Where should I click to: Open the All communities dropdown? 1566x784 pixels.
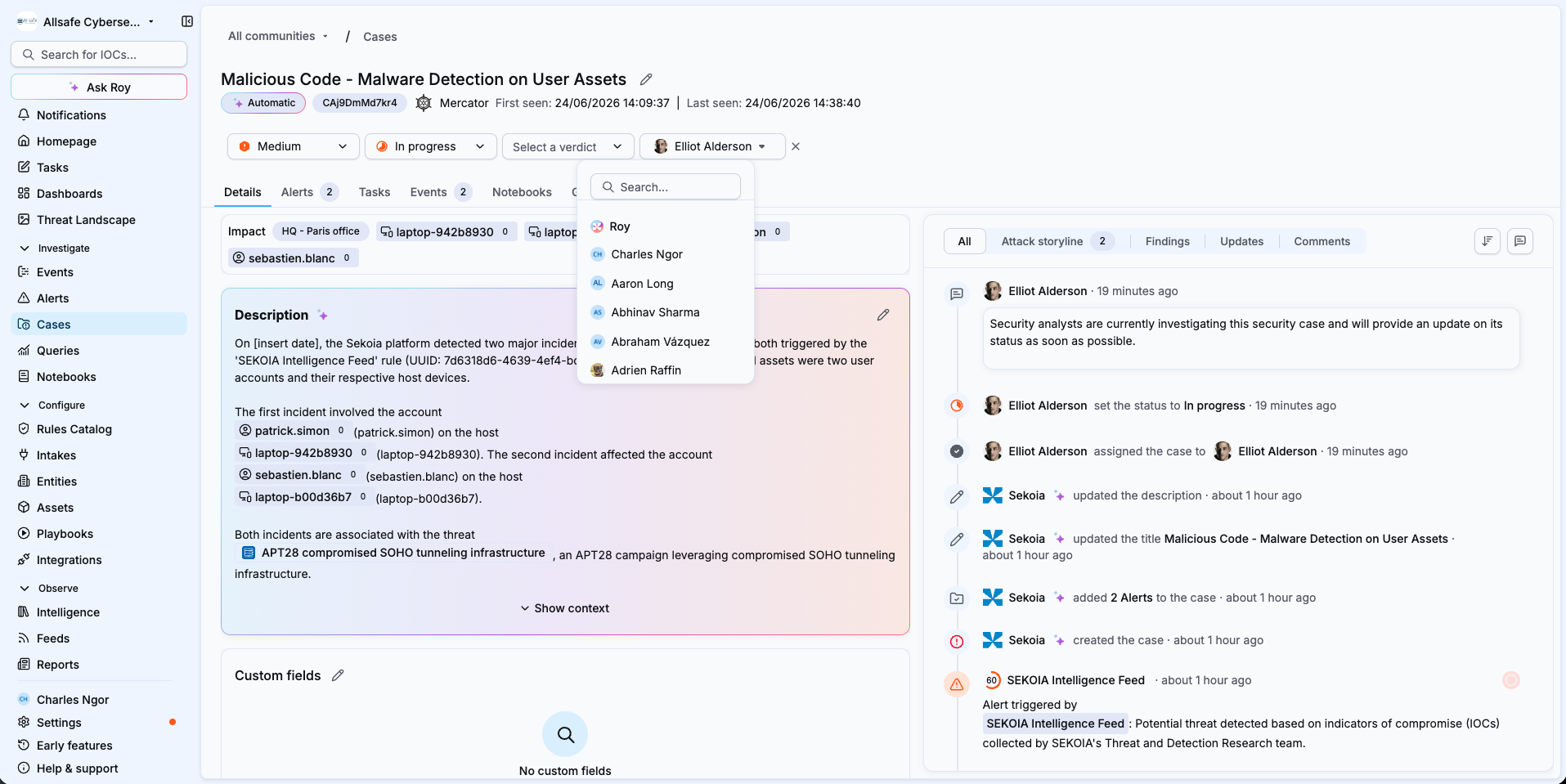point(278,36)
